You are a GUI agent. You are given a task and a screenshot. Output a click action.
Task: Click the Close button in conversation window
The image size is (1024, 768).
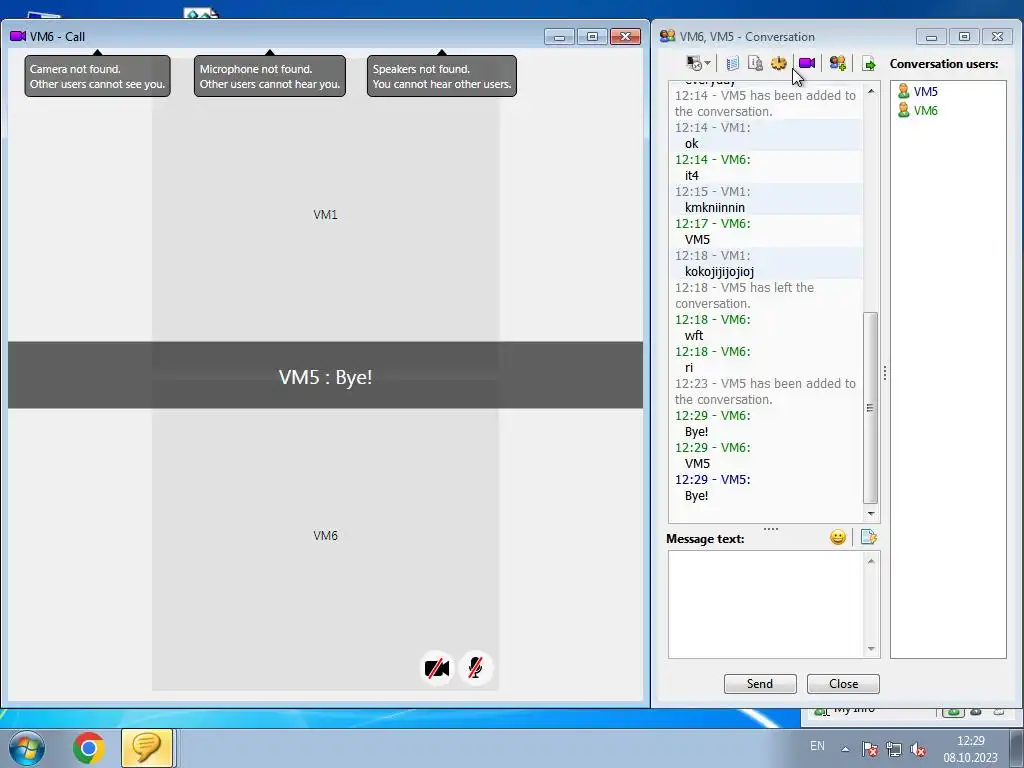[x=843, y=684]
